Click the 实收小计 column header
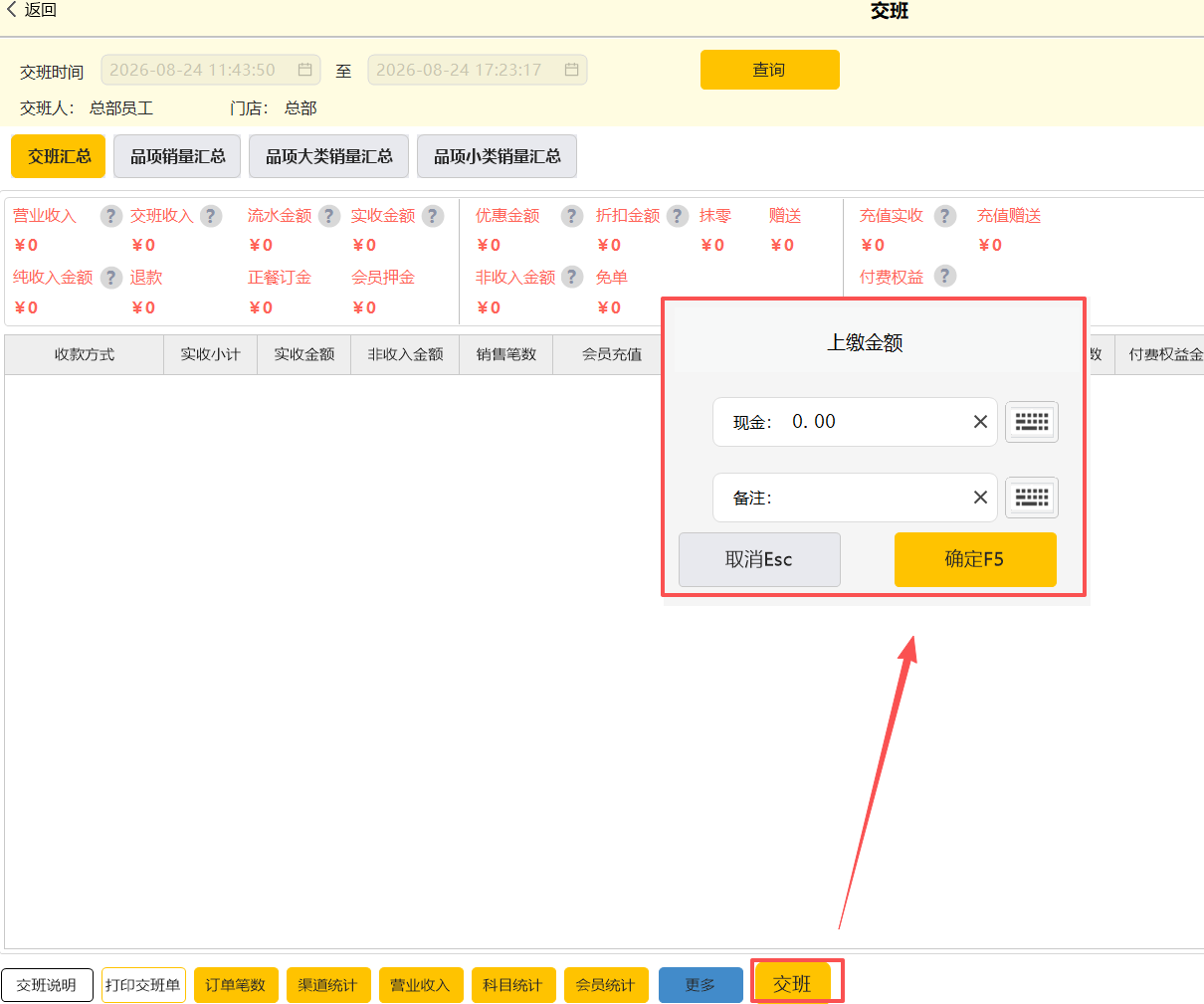The image size is (1204, 1004). 211,355
